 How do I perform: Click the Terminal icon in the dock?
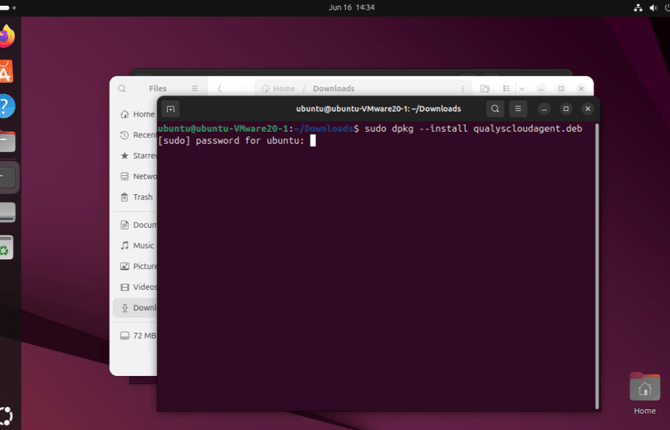coord(8,177)
